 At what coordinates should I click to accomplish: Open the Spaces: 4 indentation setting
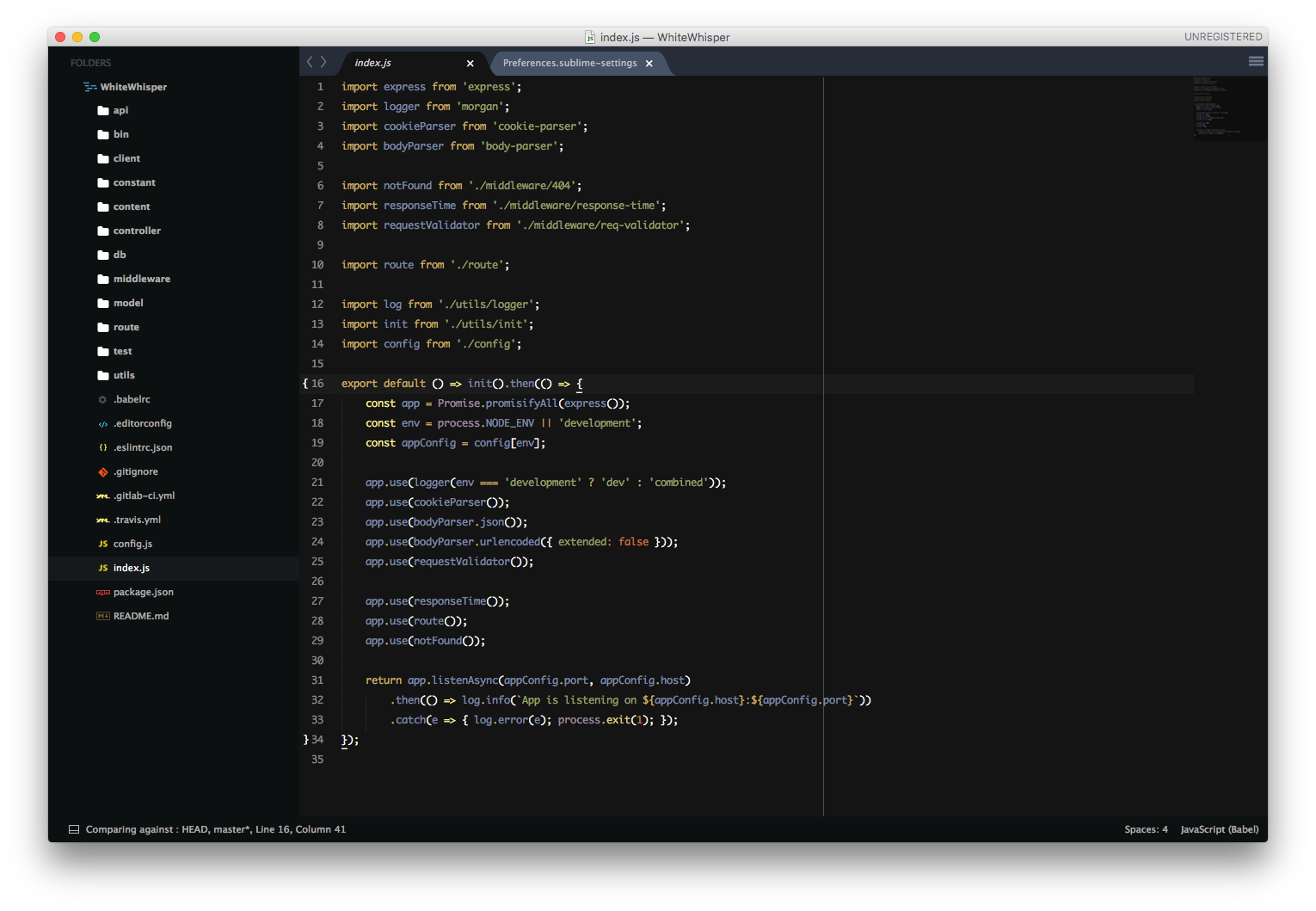pyautogui.click(x=1146, y=828)
